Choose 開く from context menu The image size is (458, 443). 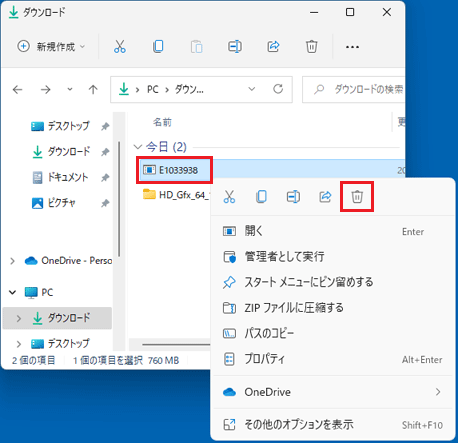click(333, 231)
